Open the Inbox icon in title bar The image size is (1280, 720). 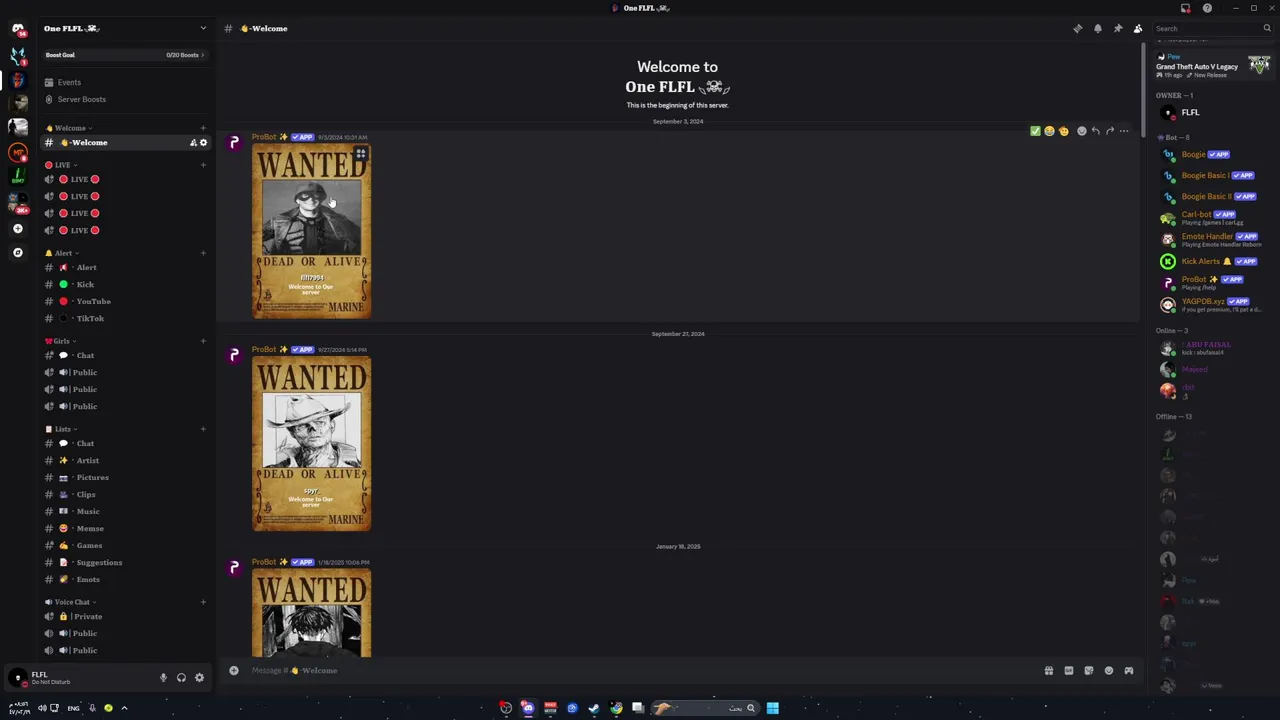click(1186, 8)
